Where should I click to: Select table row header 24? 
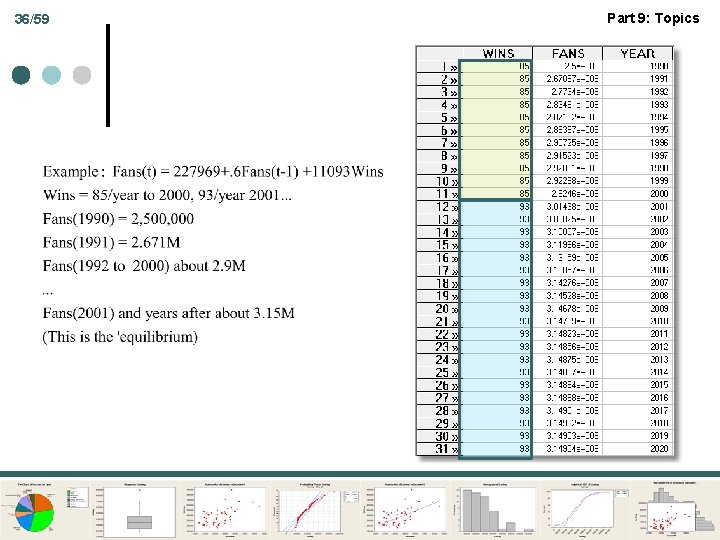point(438,360)
